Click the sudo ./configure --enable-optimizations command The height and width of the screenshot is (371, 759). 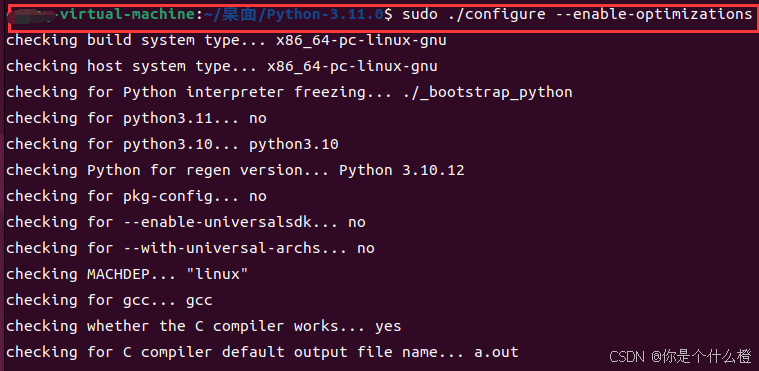click(577, 15)
